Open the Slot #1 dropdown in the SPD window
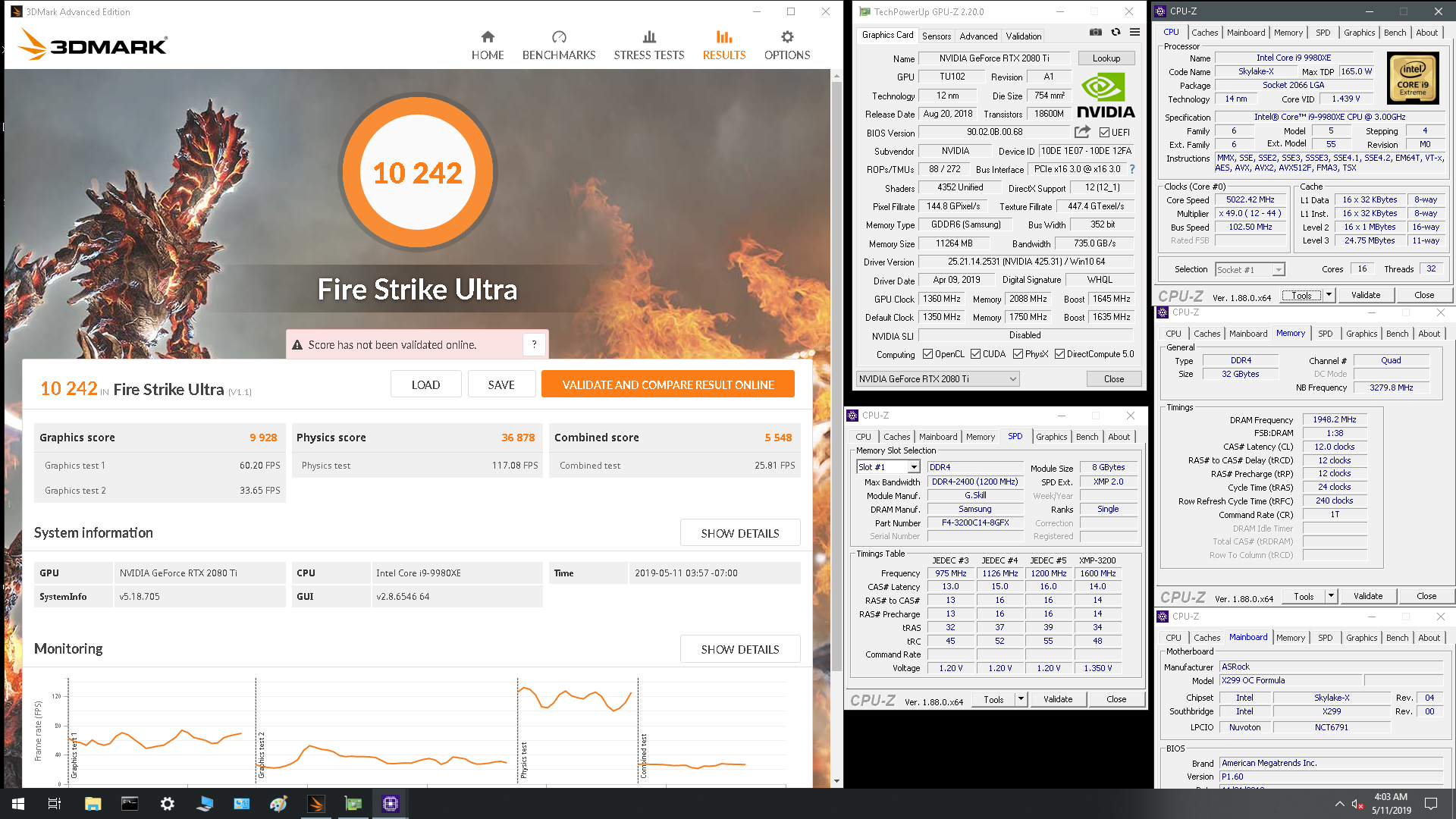Viewport: 1456px width, 819px height. [888, 467]
